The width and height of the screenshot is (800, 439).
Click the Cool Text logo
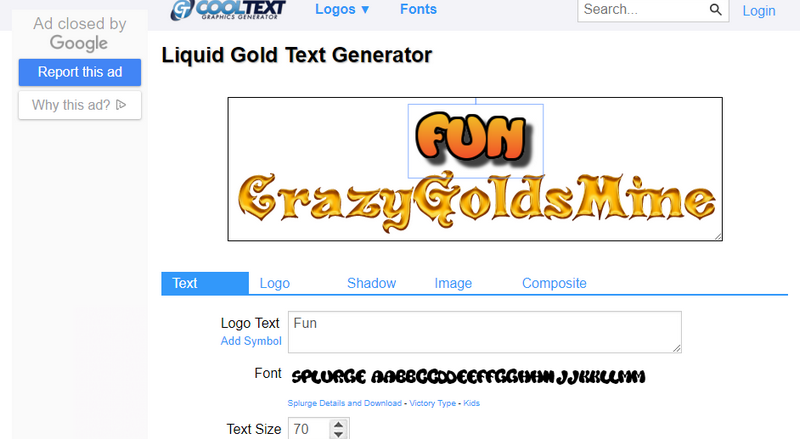click(228, 10)
